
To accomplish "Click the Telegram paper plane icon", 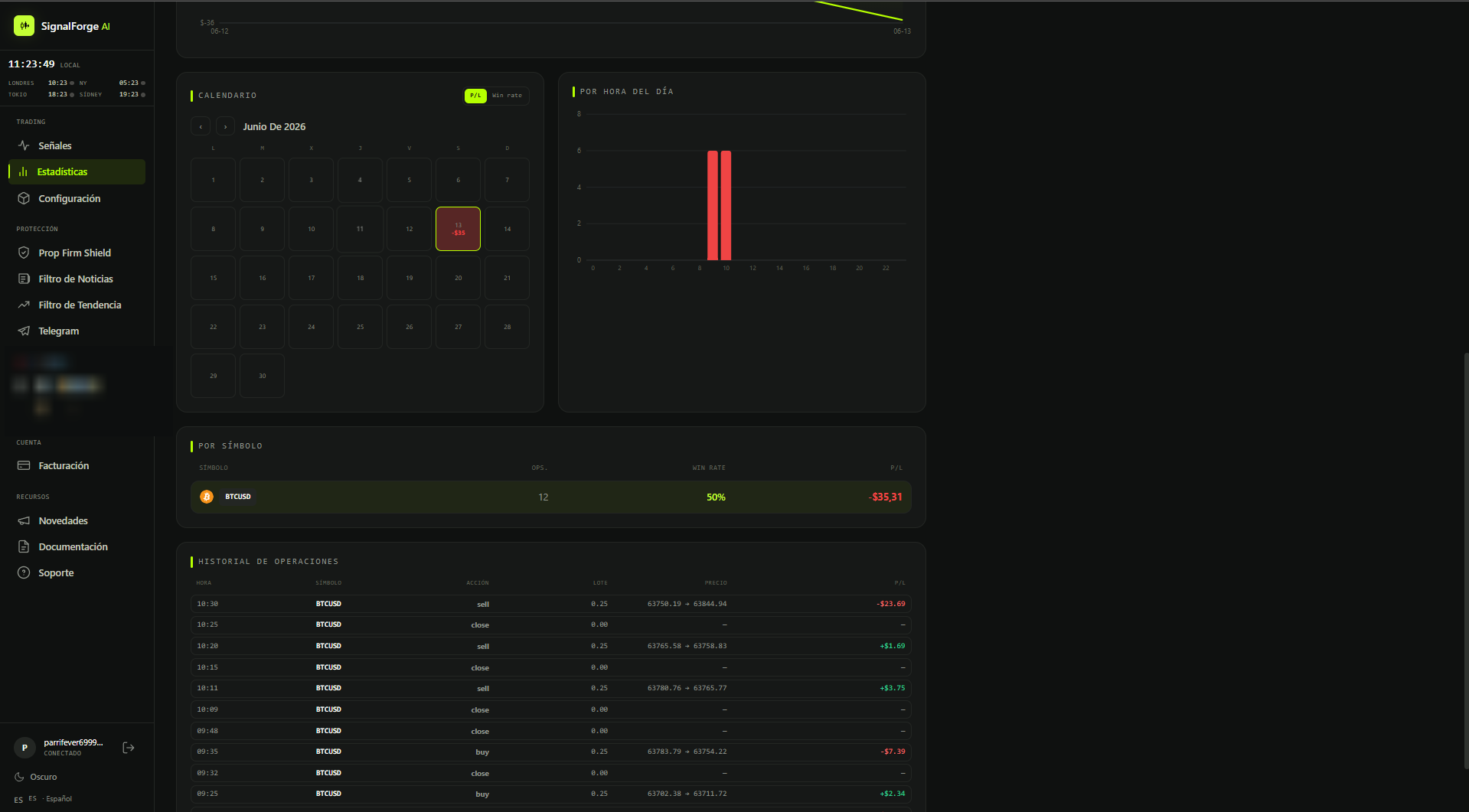I will click(24, 331).
